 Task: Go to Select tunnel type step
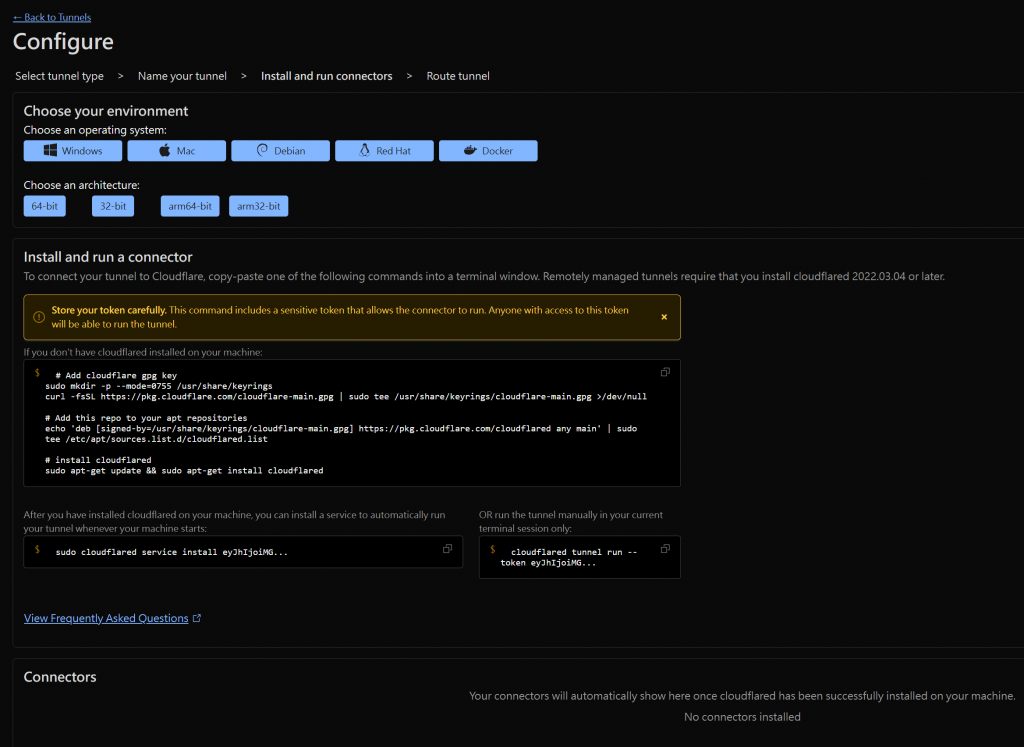[59, 76]
